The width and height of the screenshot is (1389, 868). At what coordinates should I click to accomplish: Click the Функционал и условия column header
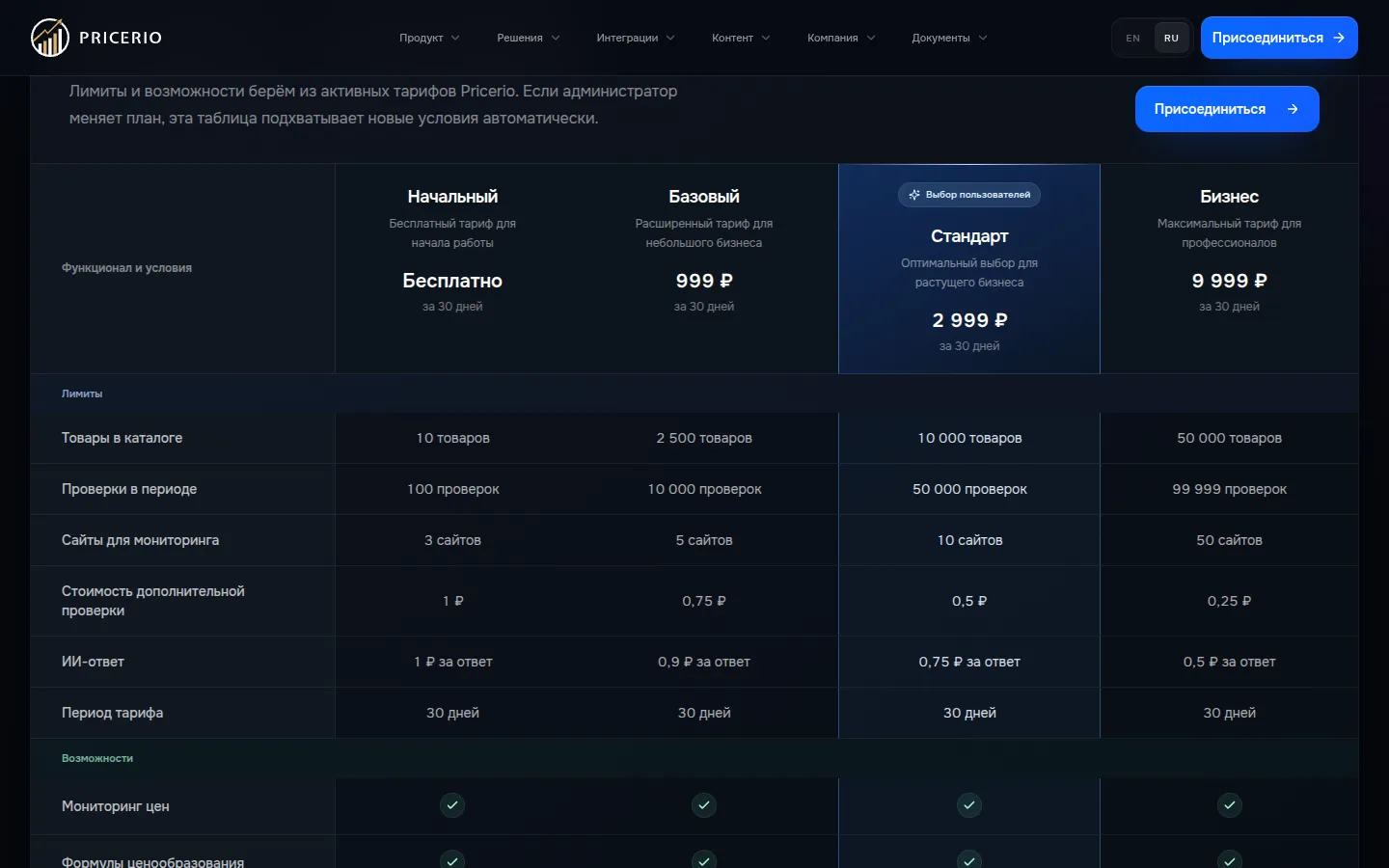point(126,268)
